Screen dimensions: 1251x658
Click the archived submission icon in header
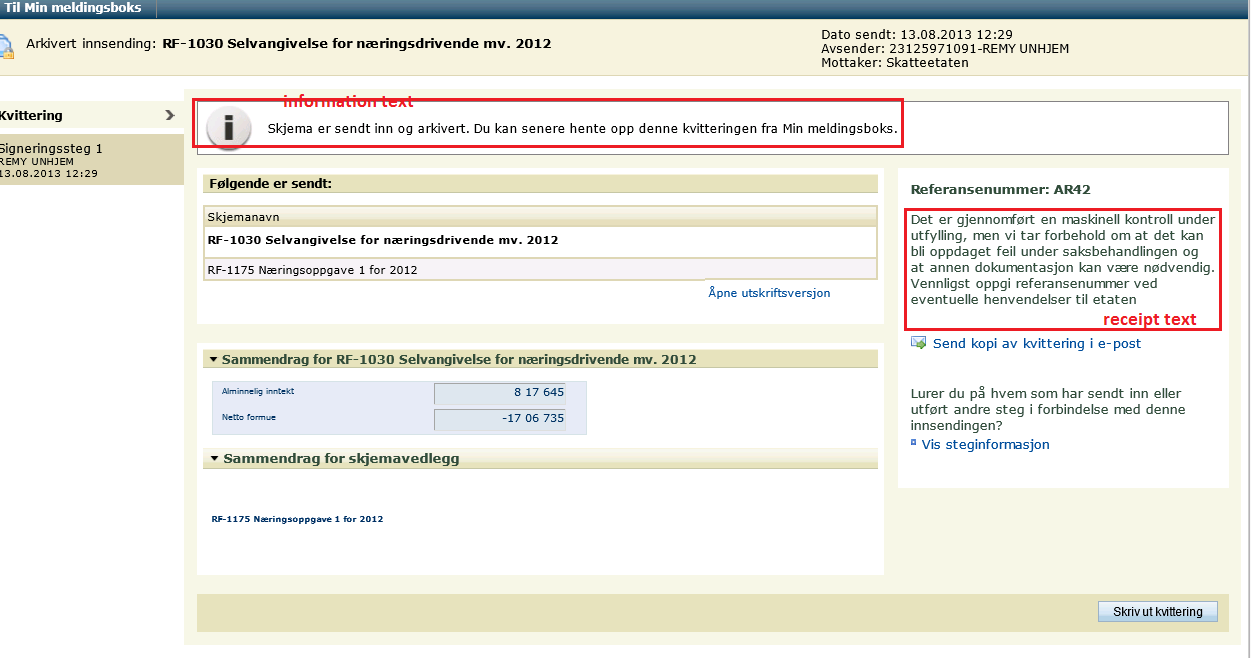(6, 46)
